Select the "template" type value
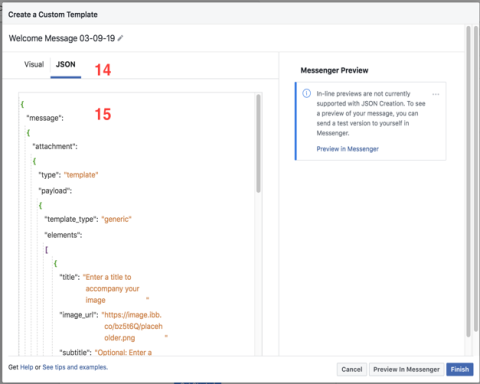This screenshot has width=480, height=384. click(x=81, y=175)
